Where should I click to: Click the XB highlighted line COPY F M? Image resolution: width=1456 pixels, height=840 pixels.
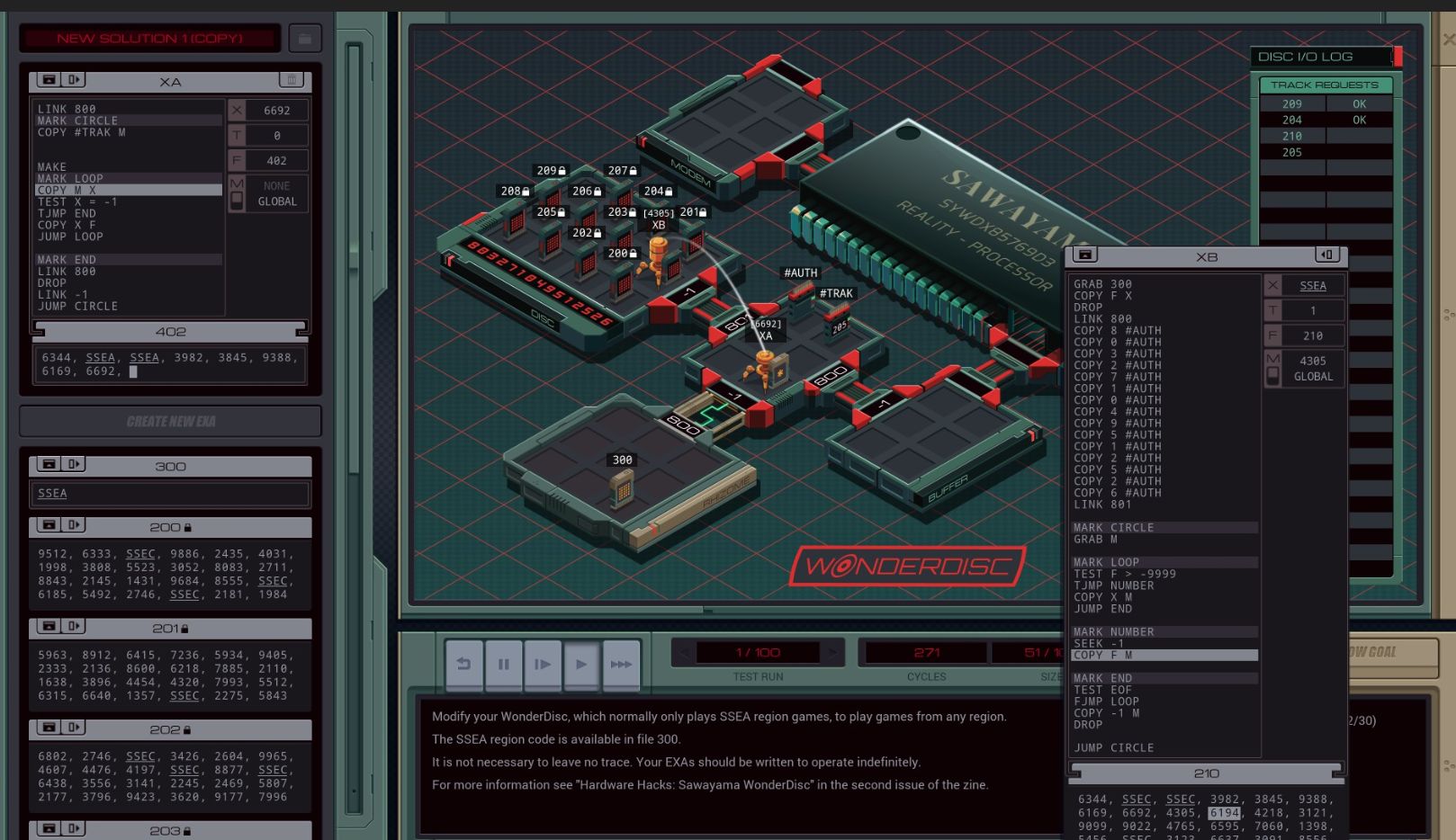pyautogui.click(x=1164, y=655)
